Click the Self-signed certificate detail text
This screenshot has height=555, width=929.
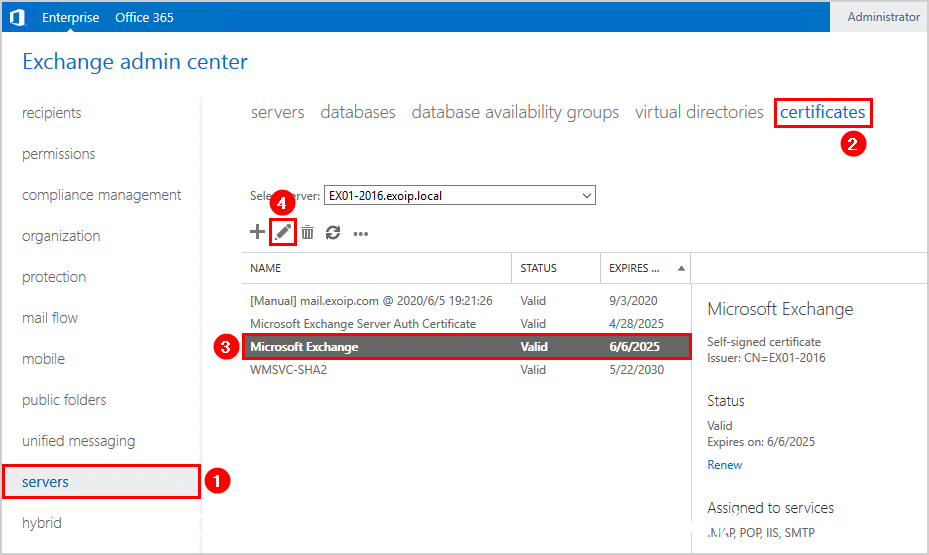pos(764,342)
